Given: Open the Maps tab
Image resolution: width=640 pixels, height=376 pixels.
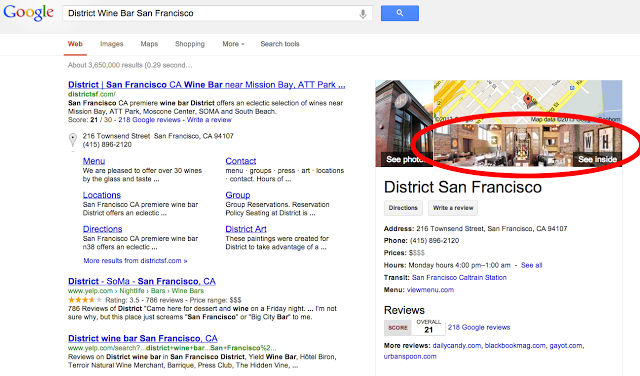Looking at the screenshot, I should pyautogui.click(x=149, y=44).
